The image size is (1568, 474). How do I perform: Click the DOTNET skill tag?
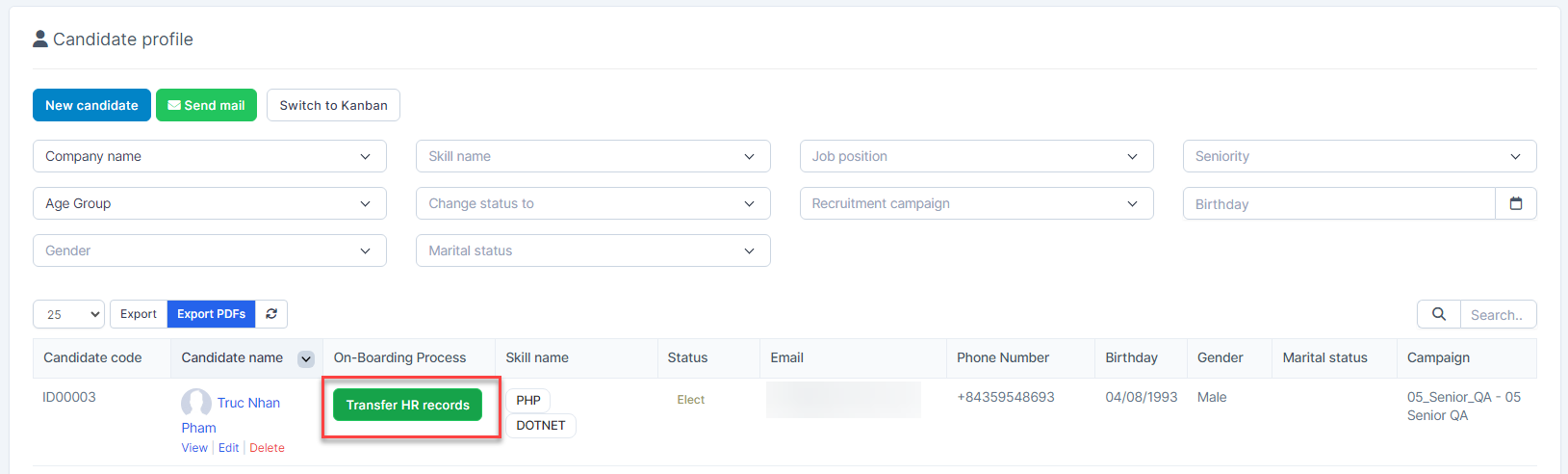pyautogui.click(x=540, y=425)
